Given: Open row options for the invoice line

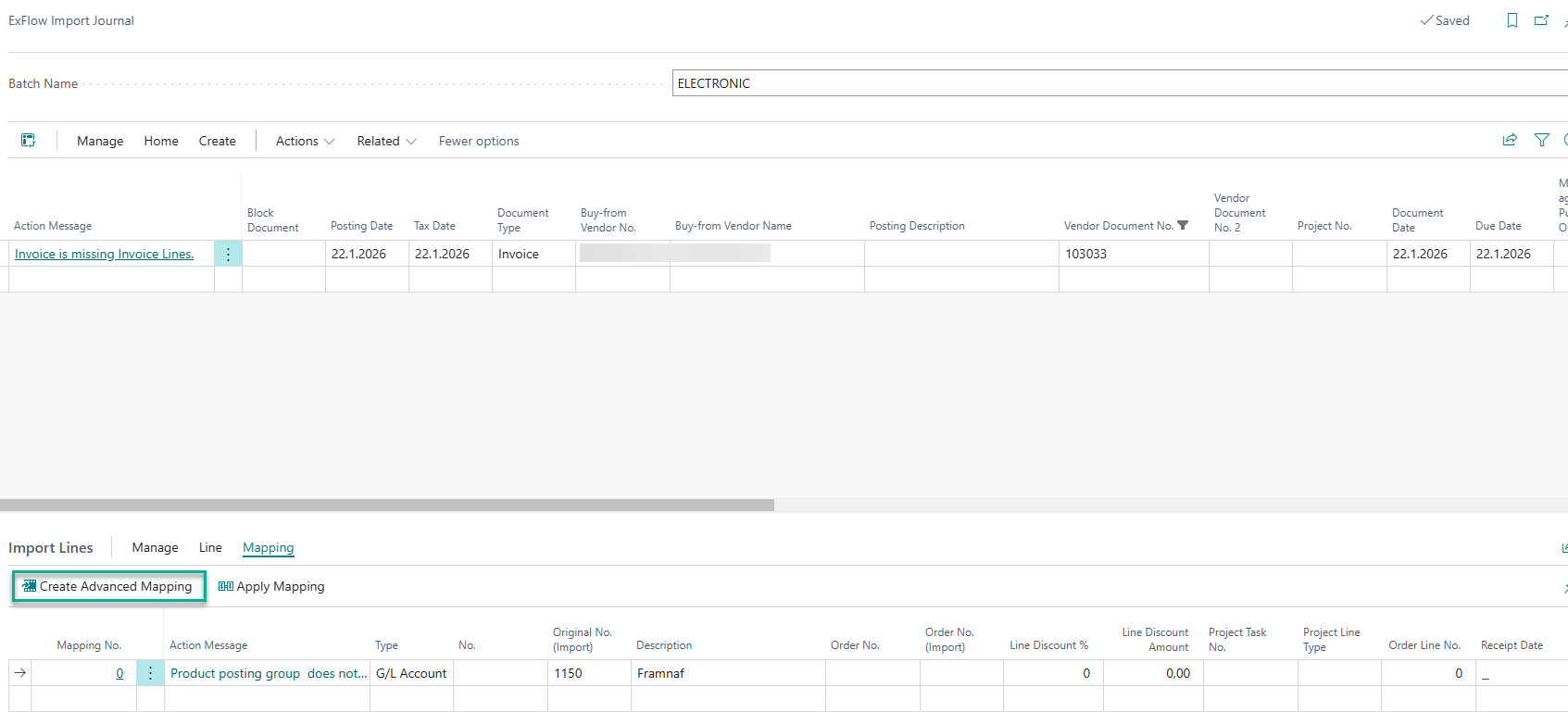Looking at the screenshot, I should click(x=228, y=254).
